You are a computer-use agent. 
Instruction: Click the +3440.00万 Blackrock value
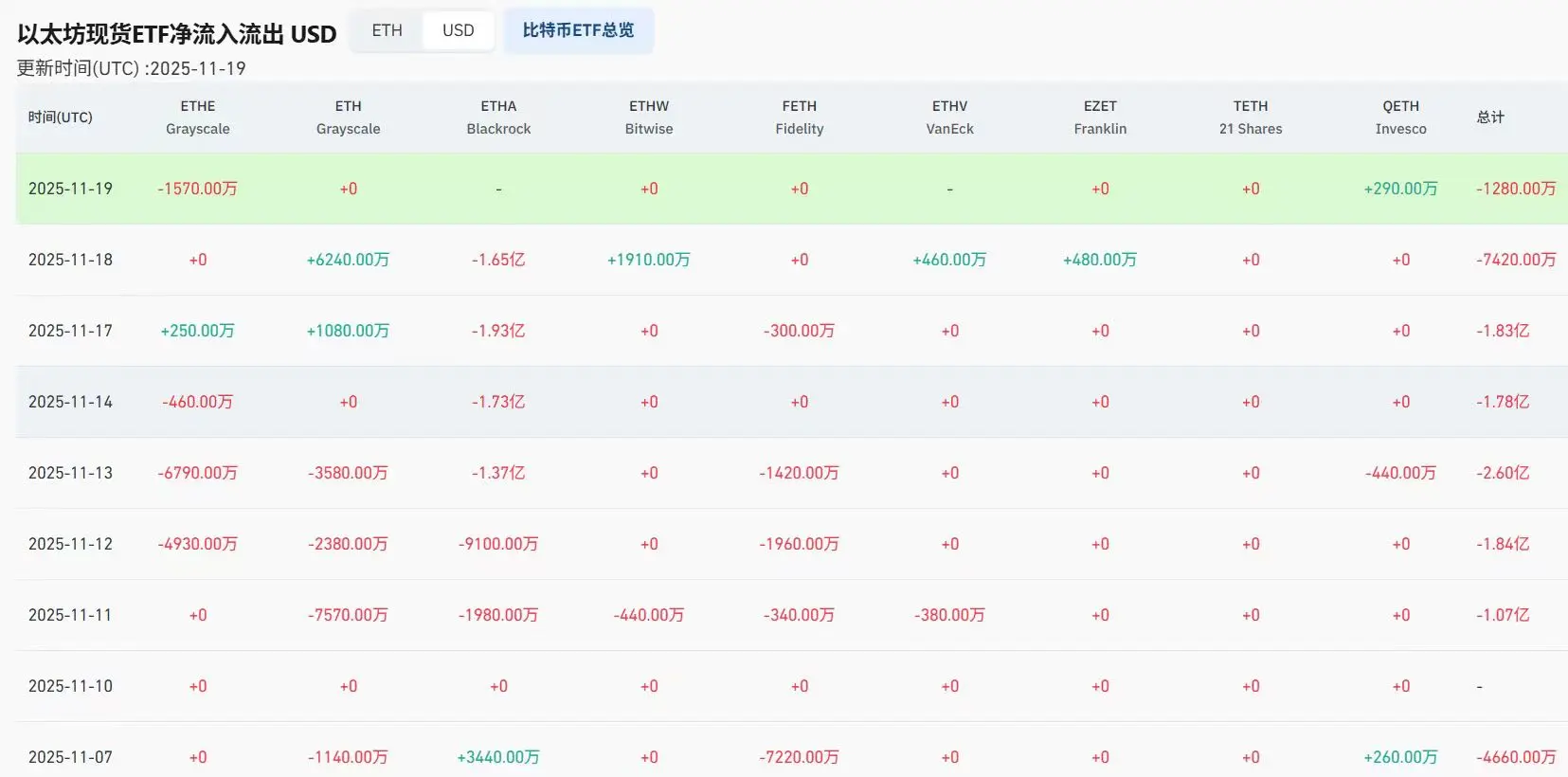(x=498, y=757)
